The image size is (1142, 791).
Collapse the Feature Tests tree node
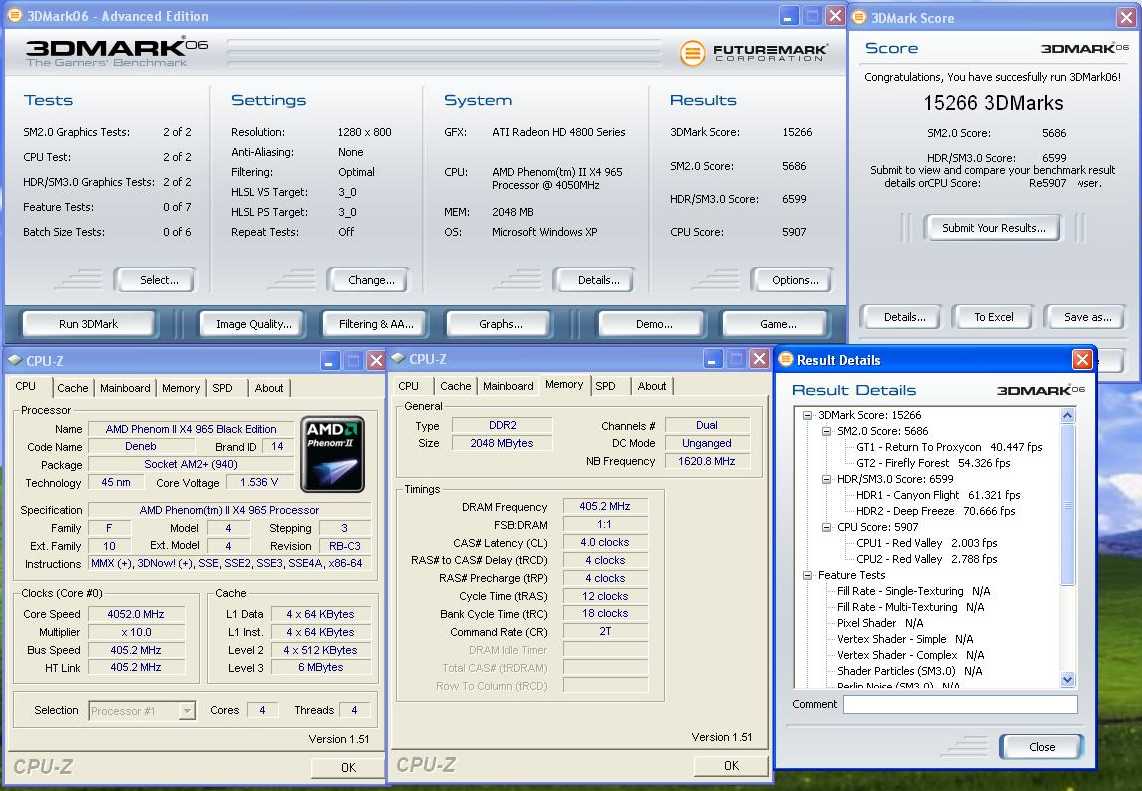(x=808, y=575)
